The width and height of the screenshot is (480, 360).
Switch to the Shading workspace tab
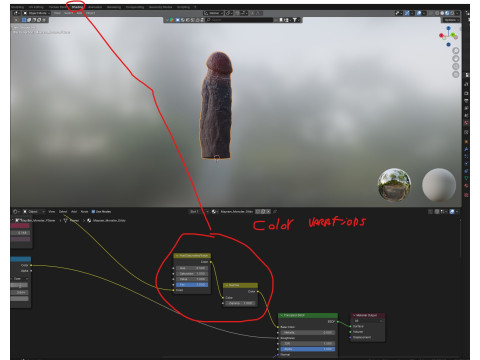[x=77, y=7]
